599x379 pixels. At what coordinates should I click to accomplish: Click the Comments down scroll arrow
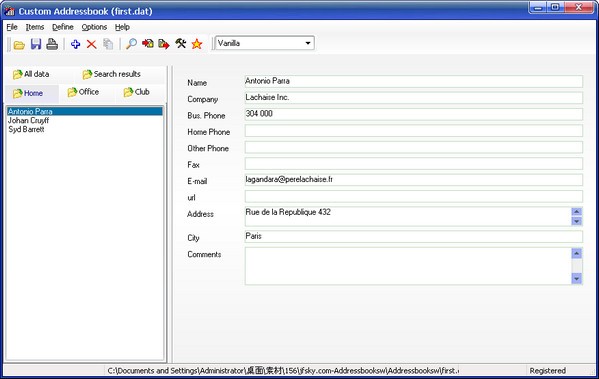[576, 279]
